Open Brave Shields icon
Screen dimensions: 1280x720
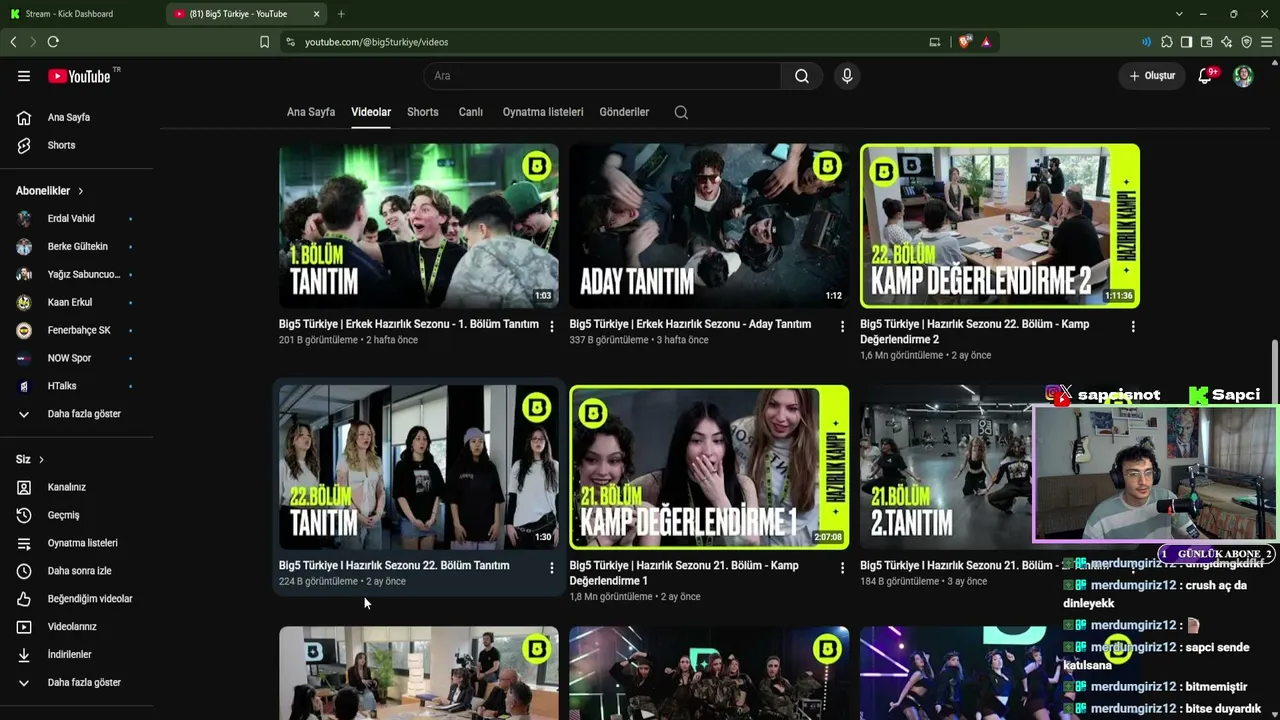(x=964, y=42)
